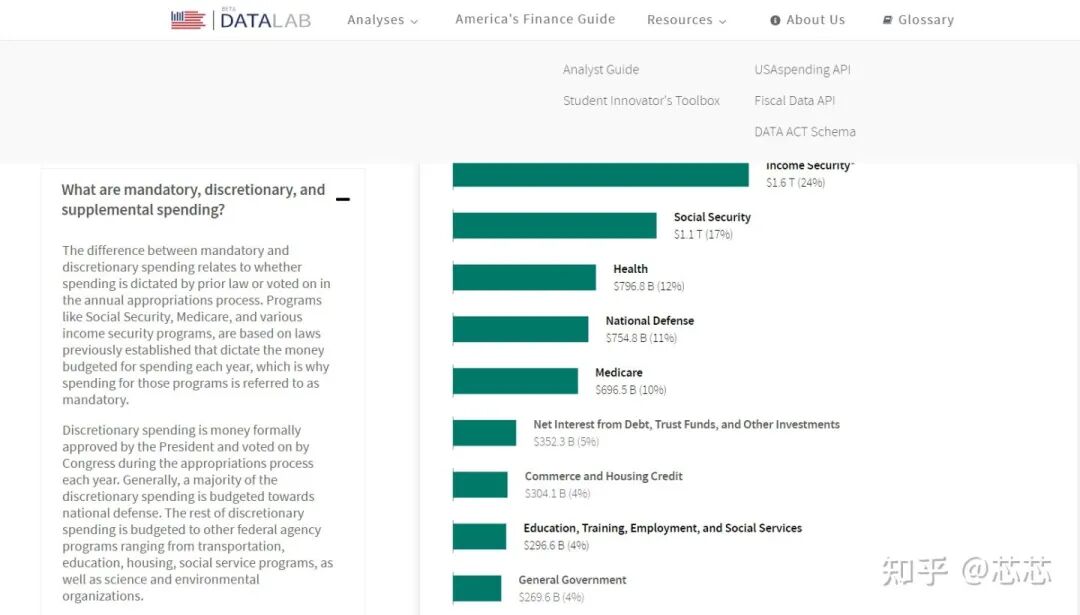
Task: Select the National Defense spending bar
Action: click(520, 329)
